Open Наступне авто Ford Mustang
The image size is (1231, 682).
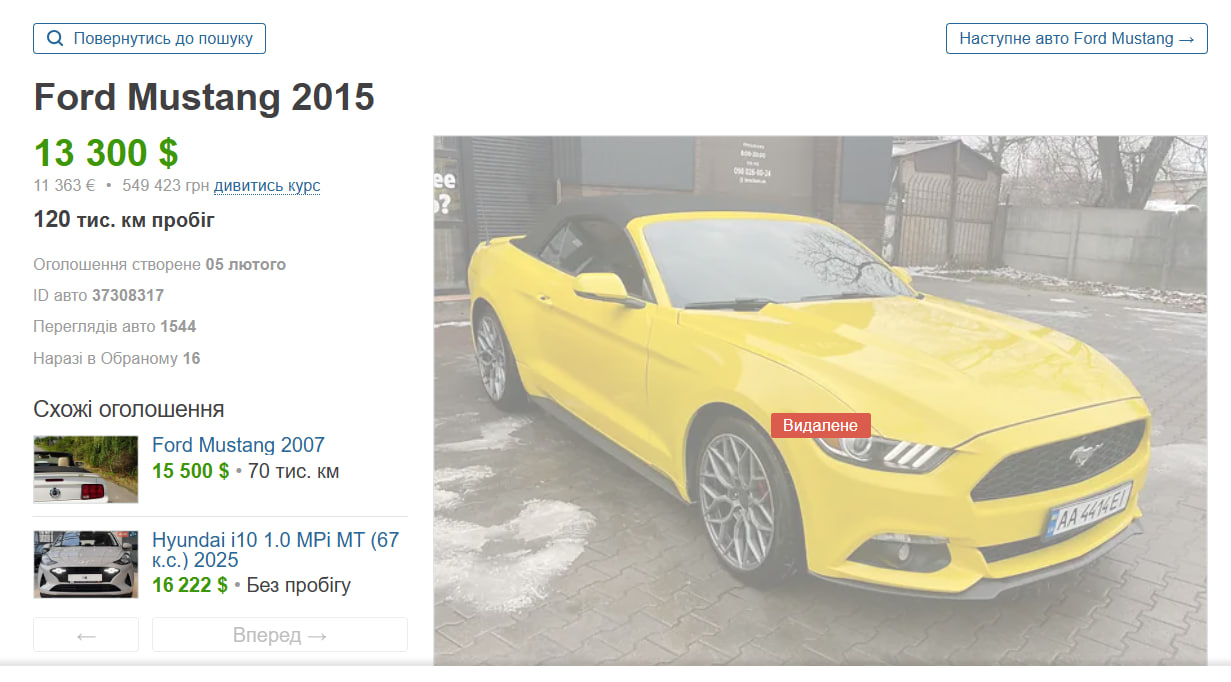click(1076, 39)
